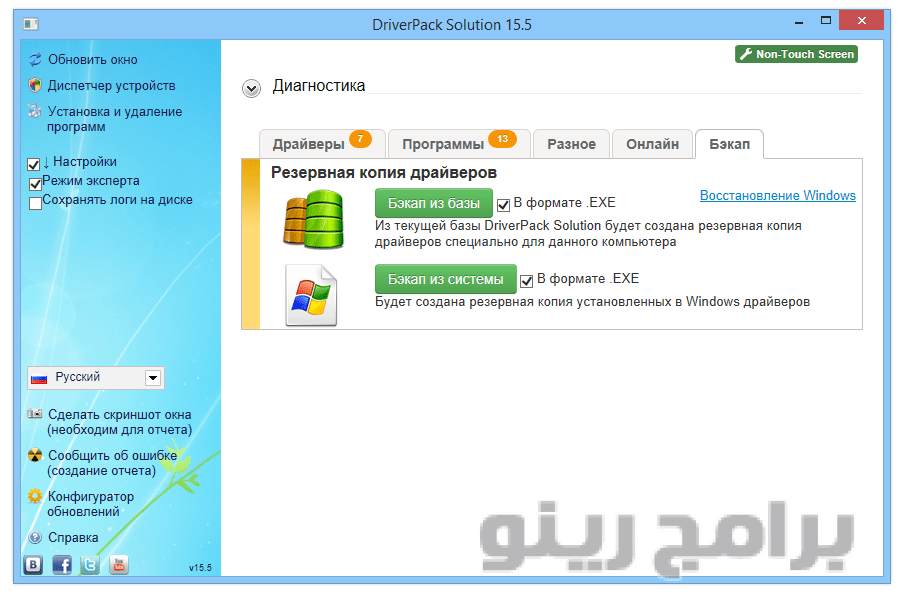
Task: Open the VK social link icon
Action: pyautogui.click(x=33, y=565)
